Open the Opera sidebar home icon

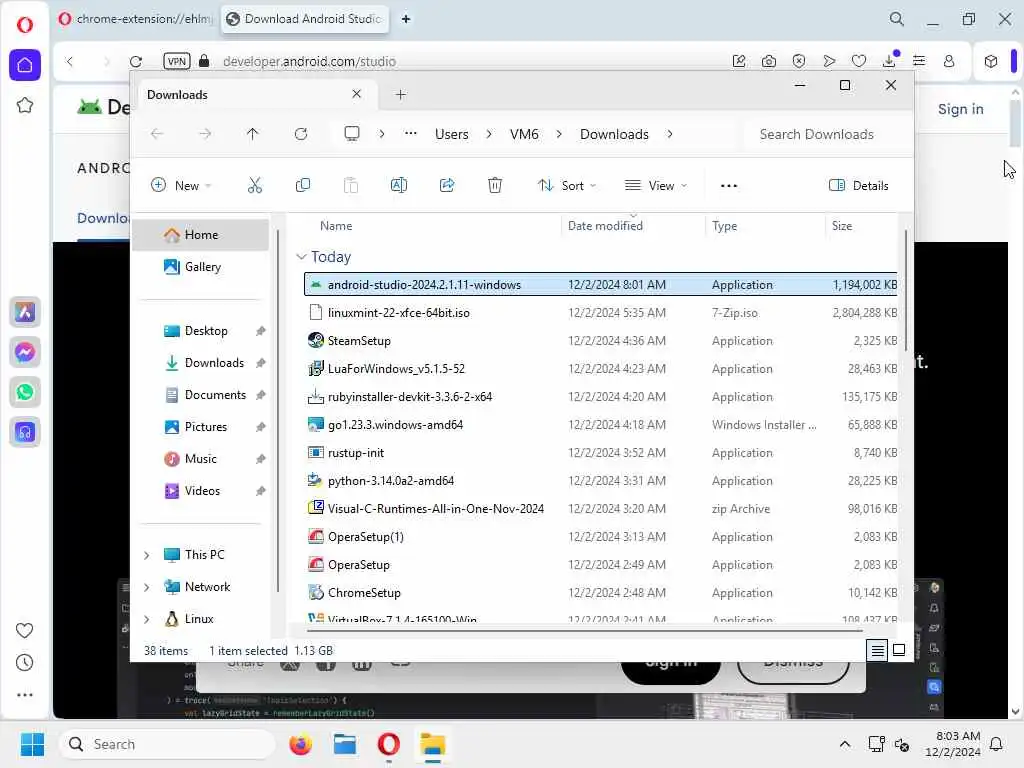(x=25, y=65)
